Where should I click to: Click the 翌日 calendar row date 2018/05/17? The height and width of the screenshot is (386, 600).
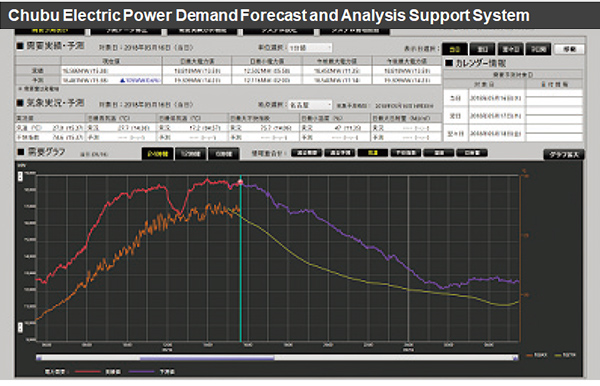(495, 116)
